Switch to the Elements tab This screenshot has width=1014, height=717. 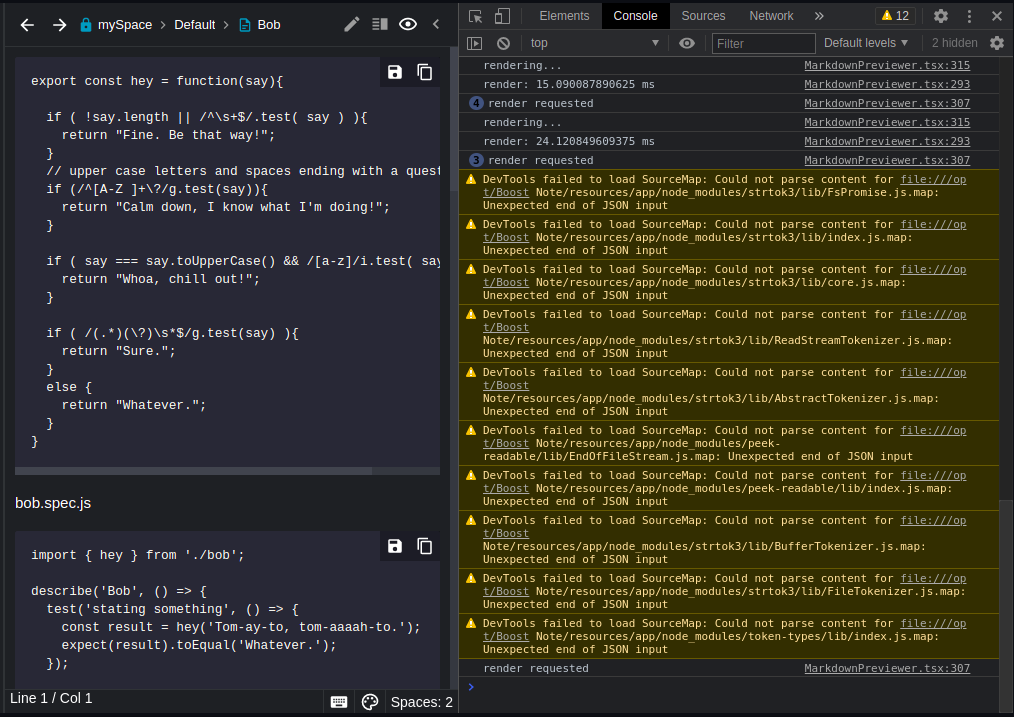click(564, 16)
